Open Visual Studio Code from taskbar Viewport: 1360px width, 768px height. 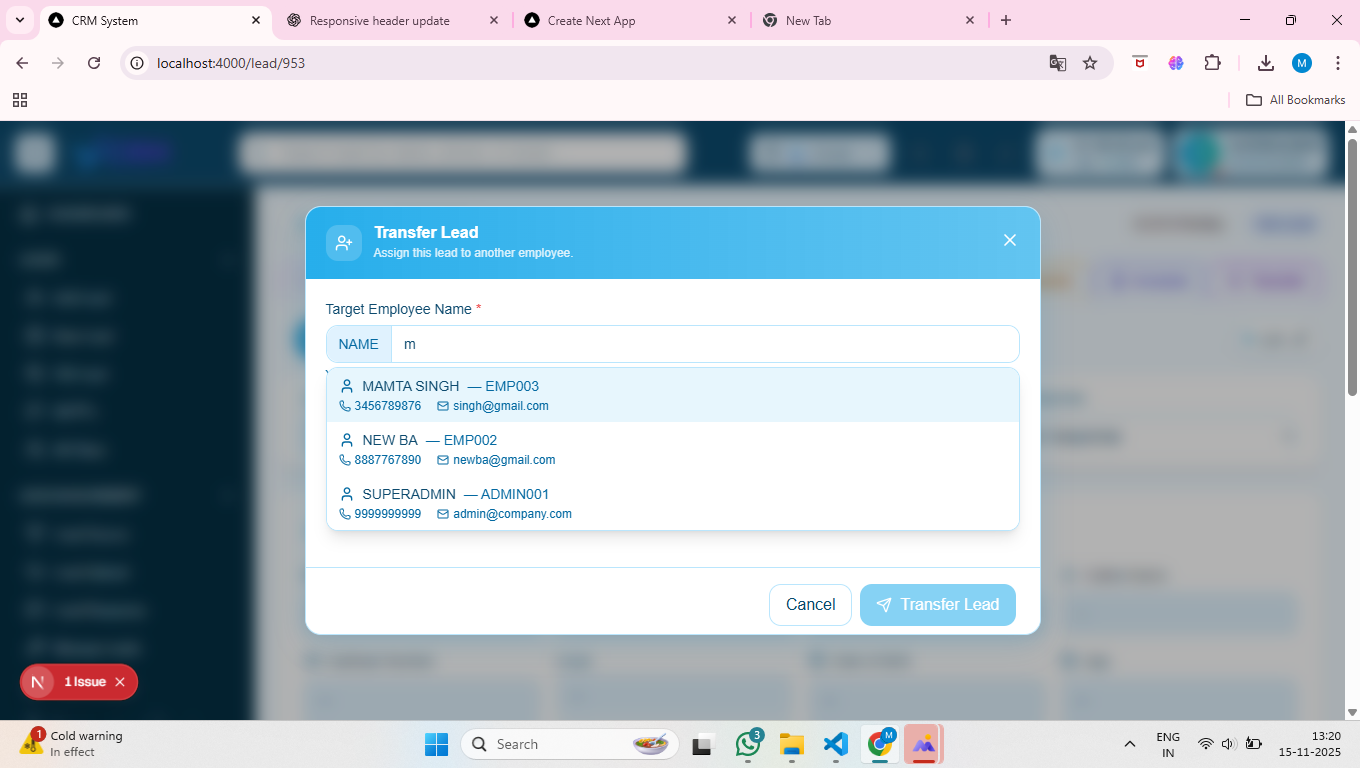(x=835, y=744)
